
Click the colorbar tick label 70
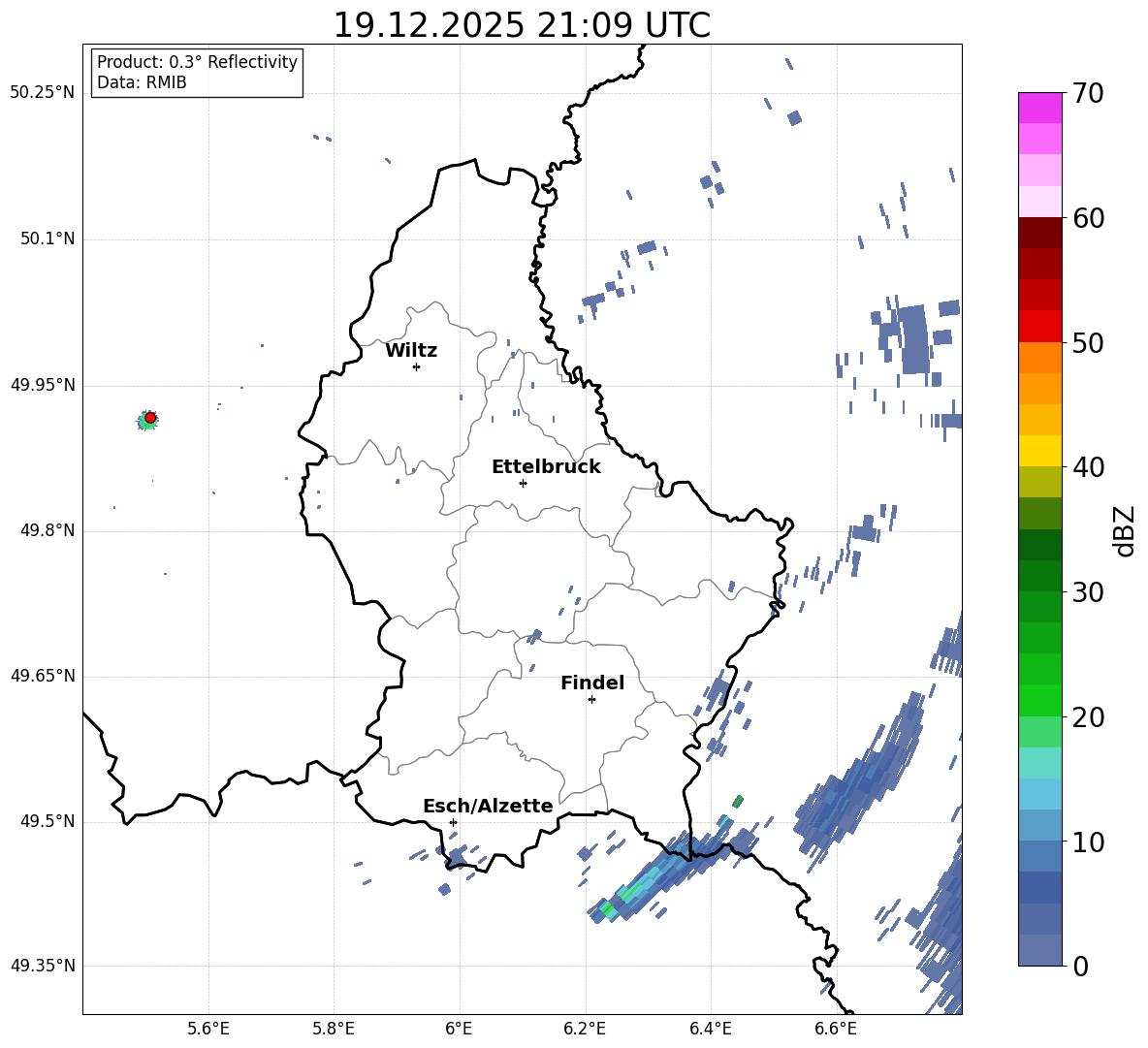[x=1088, y=93]
